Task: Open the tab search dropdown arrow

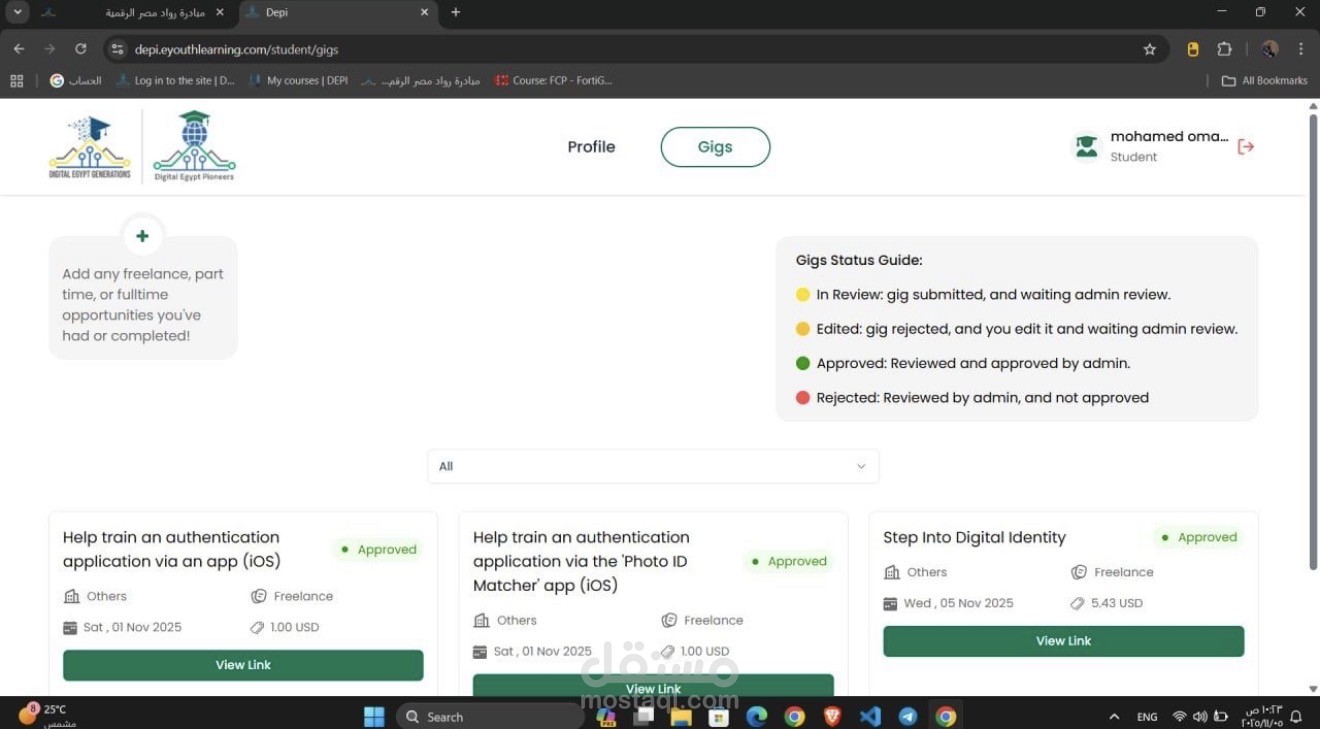Action: point(18,12)
